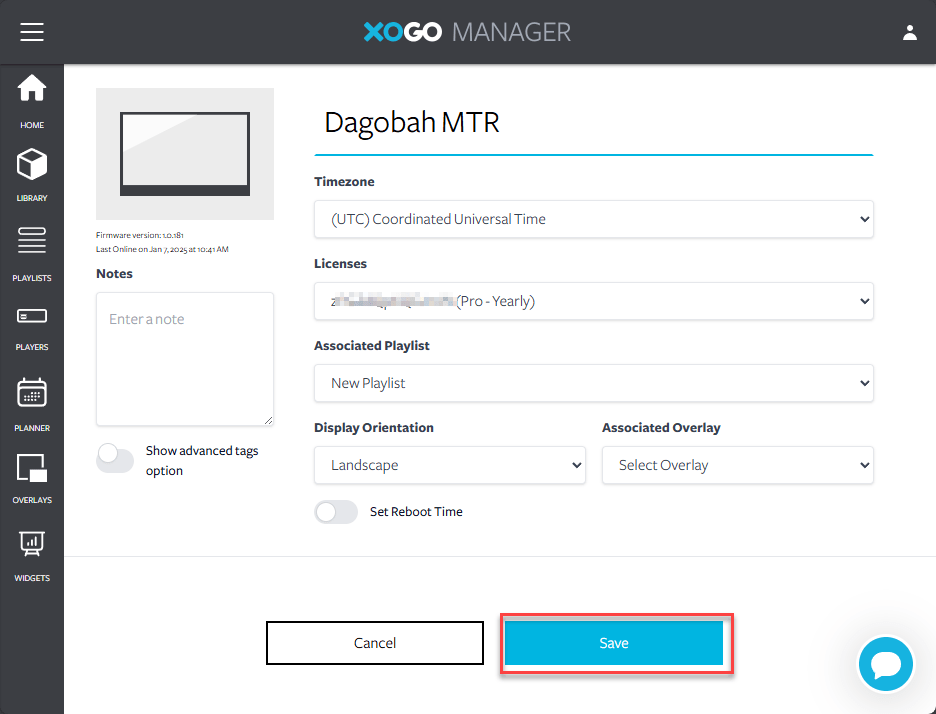Open the Licenses dropdown
Viewport: 936px width, 714px height.
pyautogui.click(x=593, y=301)
